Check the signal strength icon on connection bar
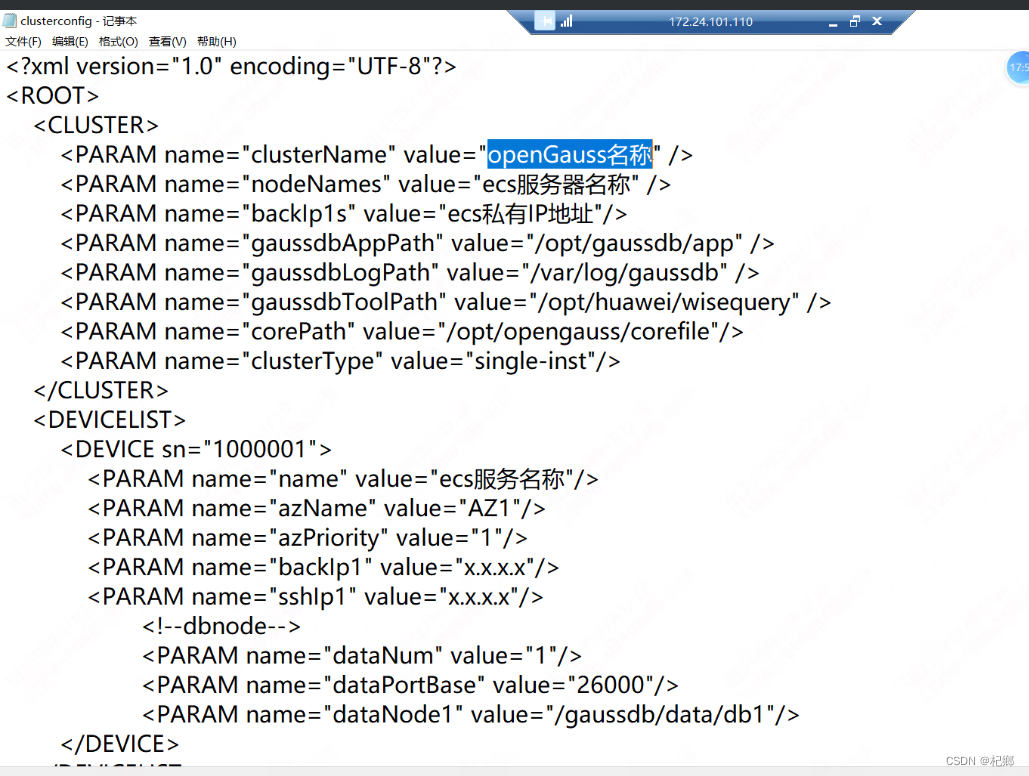 click(566, 22)
